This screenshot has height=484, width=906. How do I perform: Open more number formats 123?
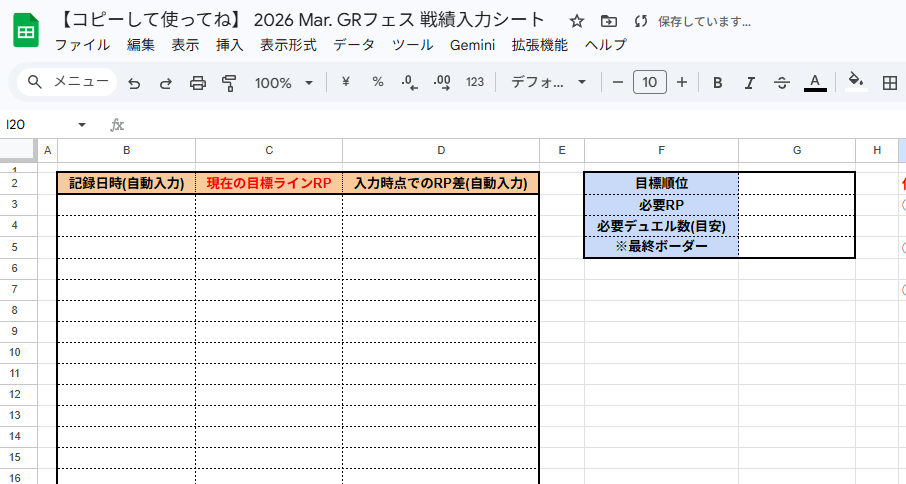click(475, 83)
